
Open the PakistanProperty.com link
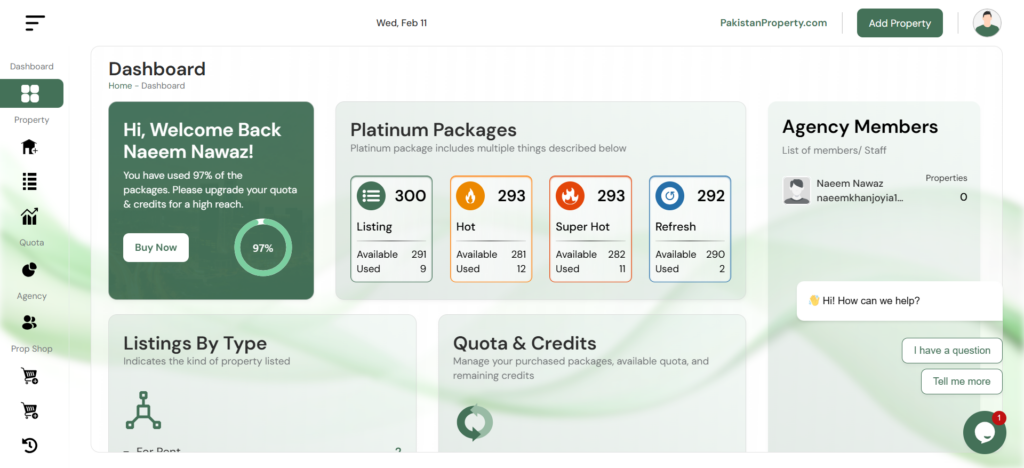click(773, 23)
